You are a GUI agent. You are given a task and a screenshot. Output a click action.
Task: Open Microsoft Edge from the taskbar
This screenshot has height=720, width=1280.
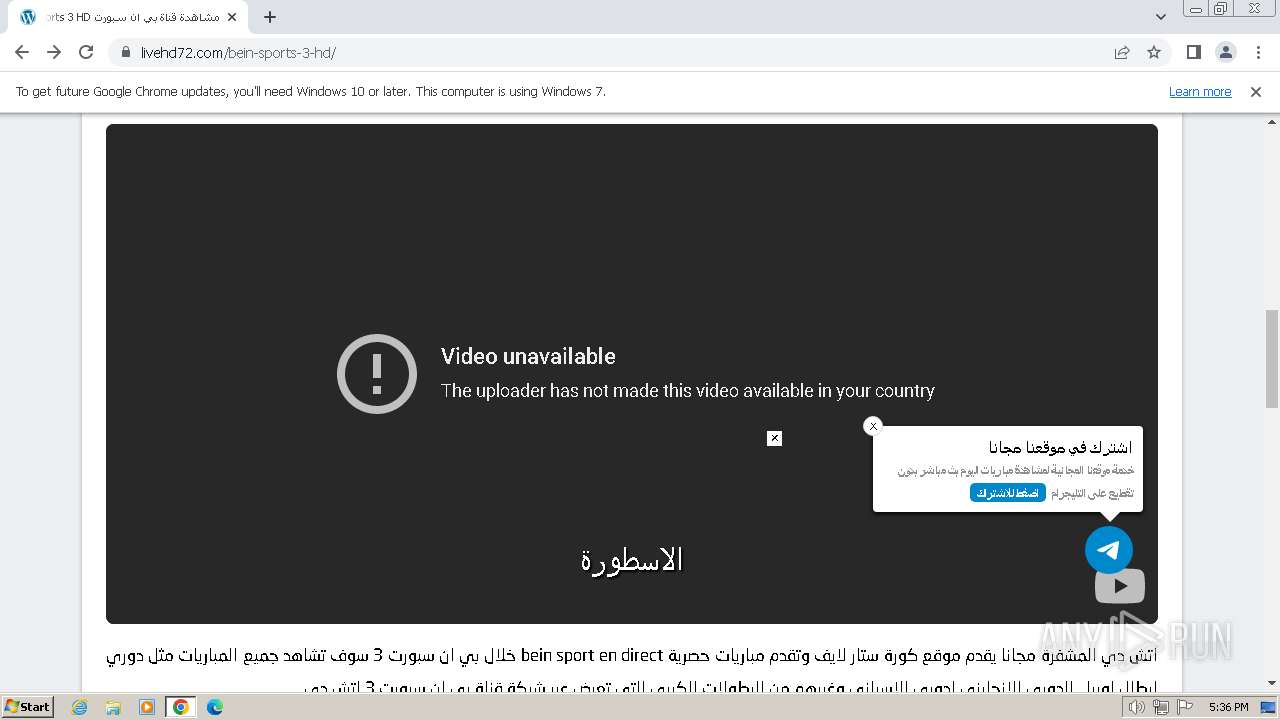[x=215, y=707]
